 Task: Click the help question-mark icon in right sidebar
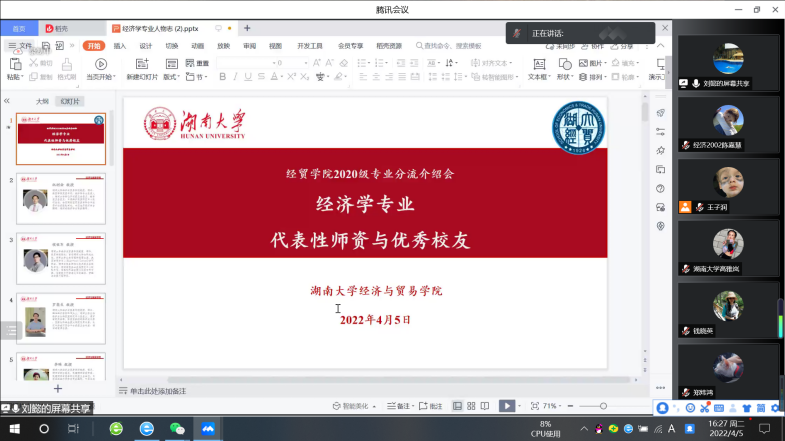(660, 189)
